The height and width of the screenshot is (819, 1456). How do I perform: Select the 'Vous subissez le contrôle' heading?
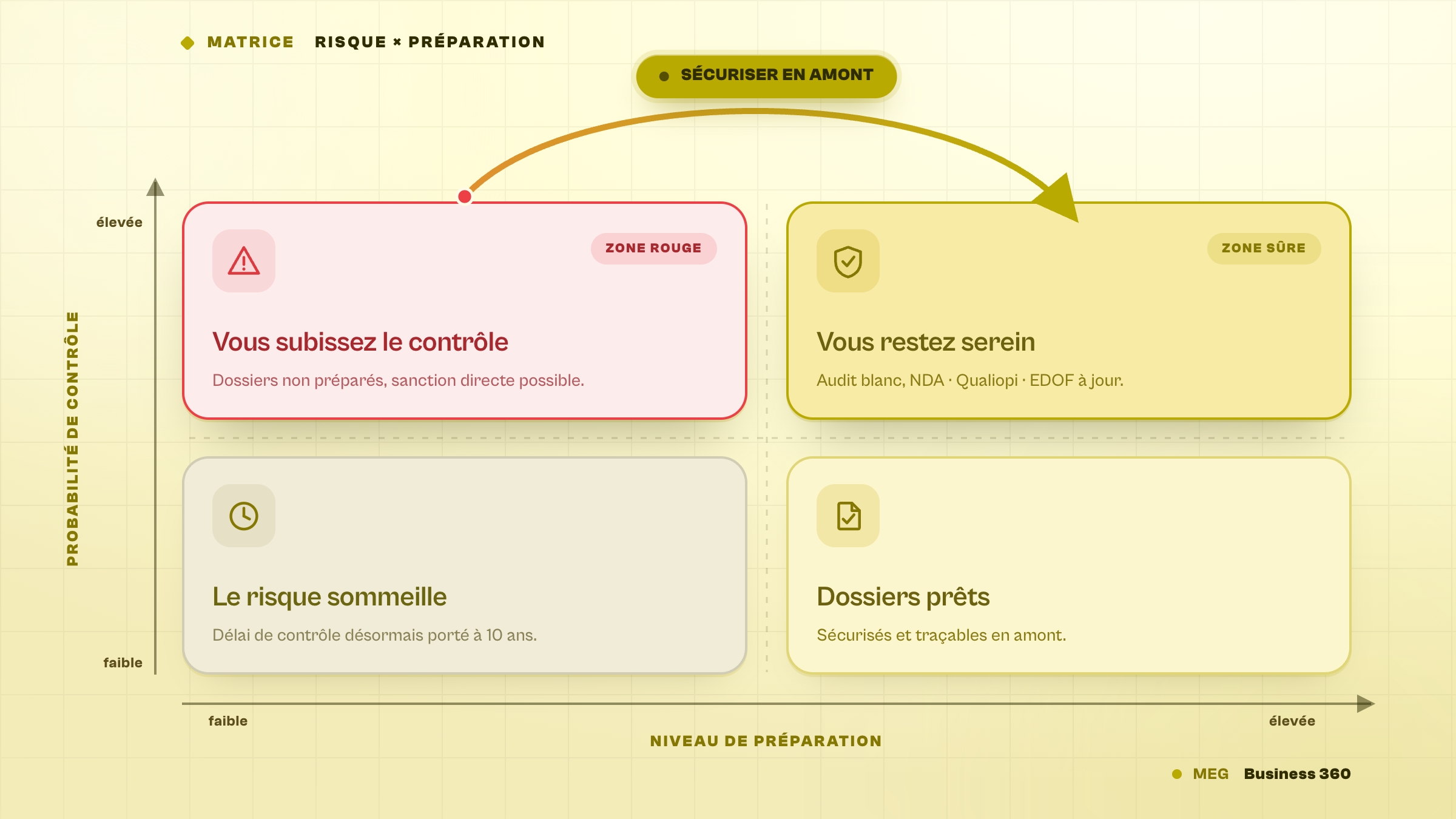click(x=360, y=342)
